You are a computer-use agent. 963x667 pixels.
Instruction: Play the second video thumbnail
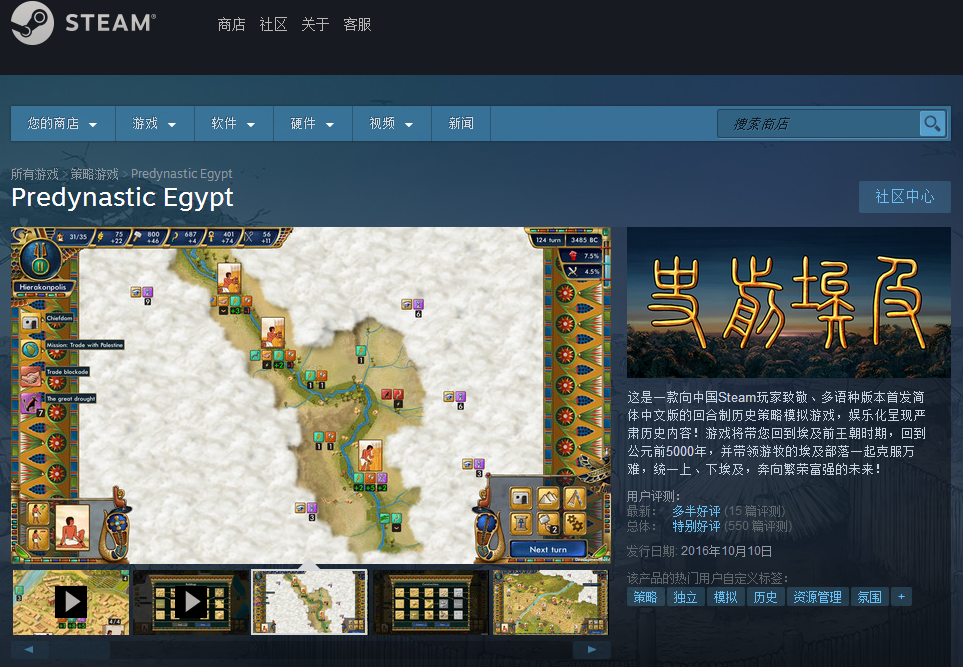[191, 602]
